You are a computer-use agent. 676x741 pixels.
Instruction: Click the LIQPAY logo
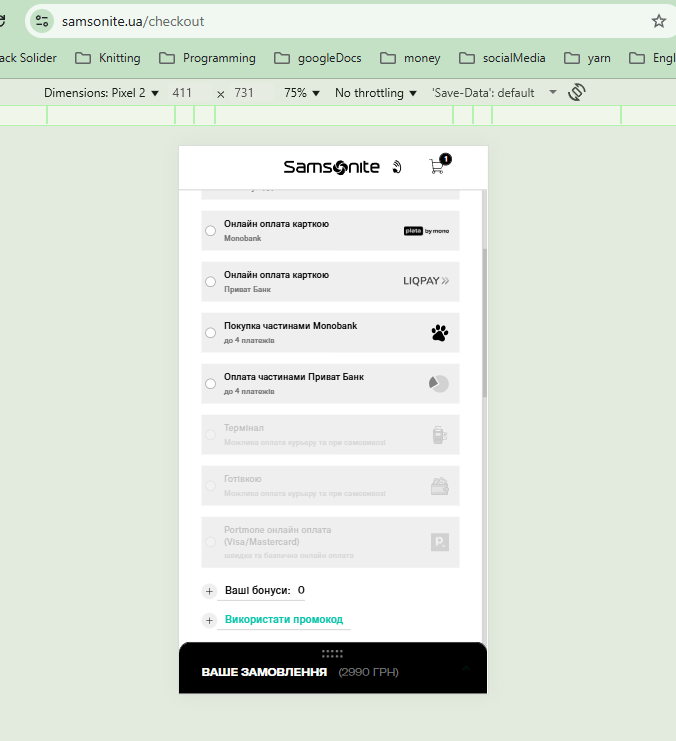coord(426,281)
